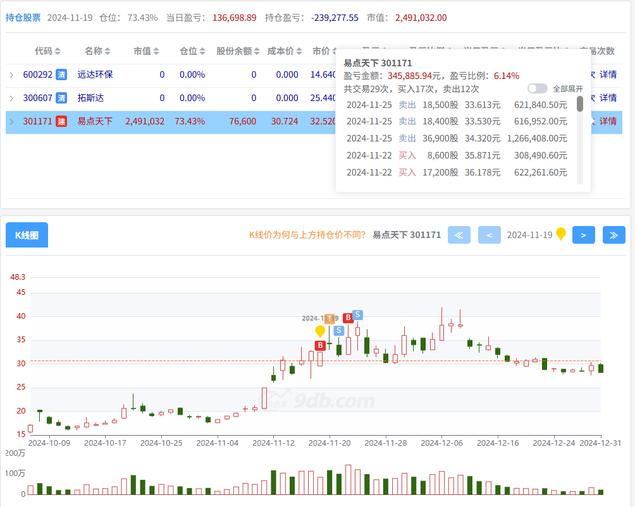Click the red 建 badge next to 301171
Viewport: 635px width, 507px height.
coord(61,121)
